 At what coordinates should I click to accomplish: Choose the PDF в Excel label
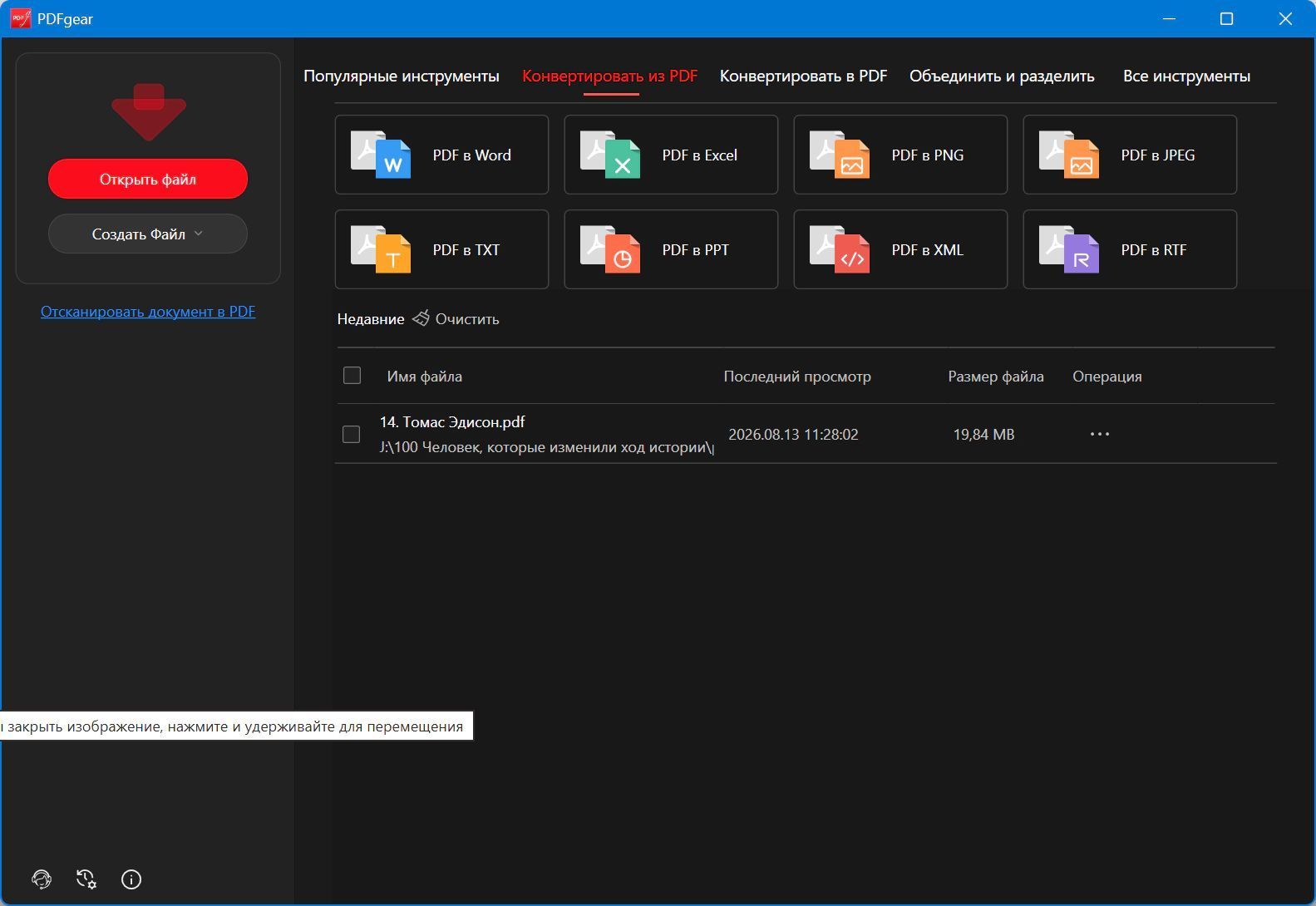(x=699, y=155)
